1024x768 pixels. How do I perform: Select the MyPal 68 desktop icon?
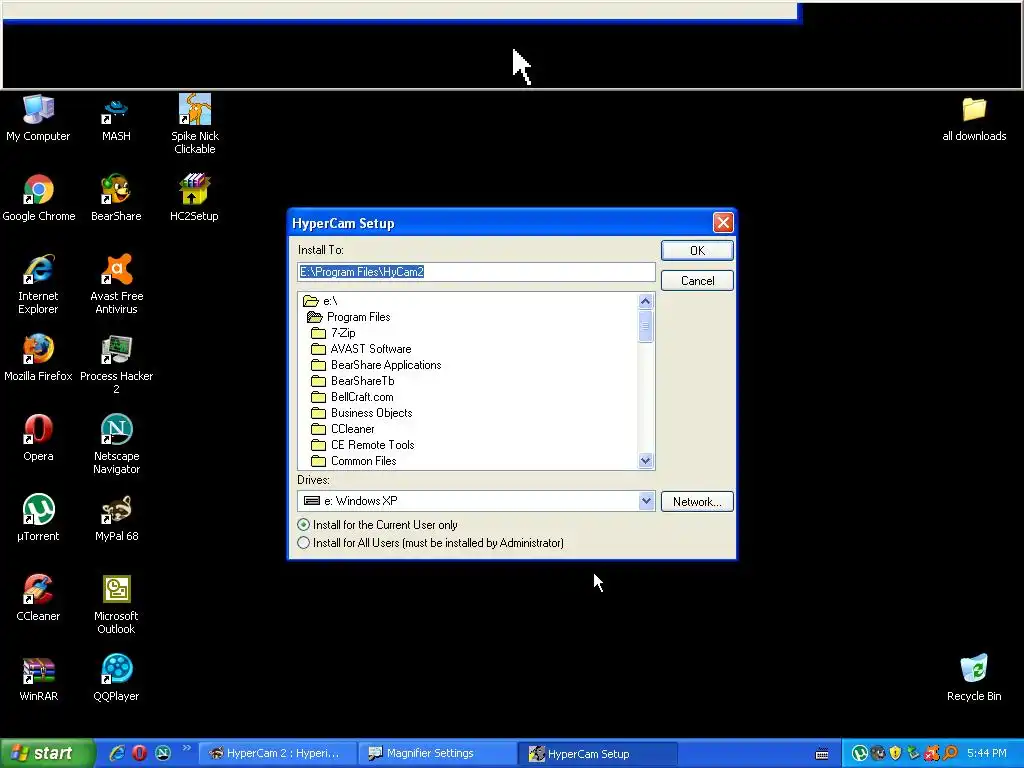tap(116, 518)
